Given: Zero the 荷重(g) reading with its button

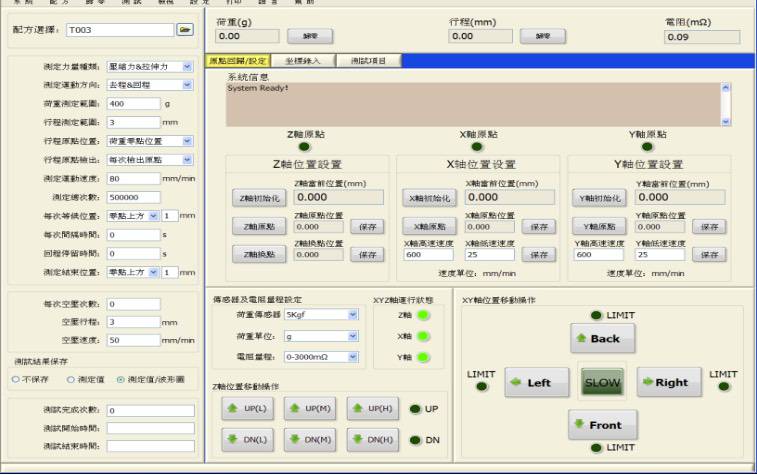Looking at the screenshot, I should (310, 36).
